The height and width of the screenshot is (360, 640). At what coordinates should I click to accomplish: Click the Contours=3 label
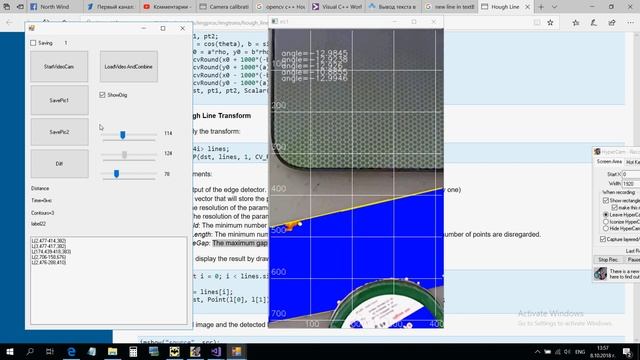42,213
